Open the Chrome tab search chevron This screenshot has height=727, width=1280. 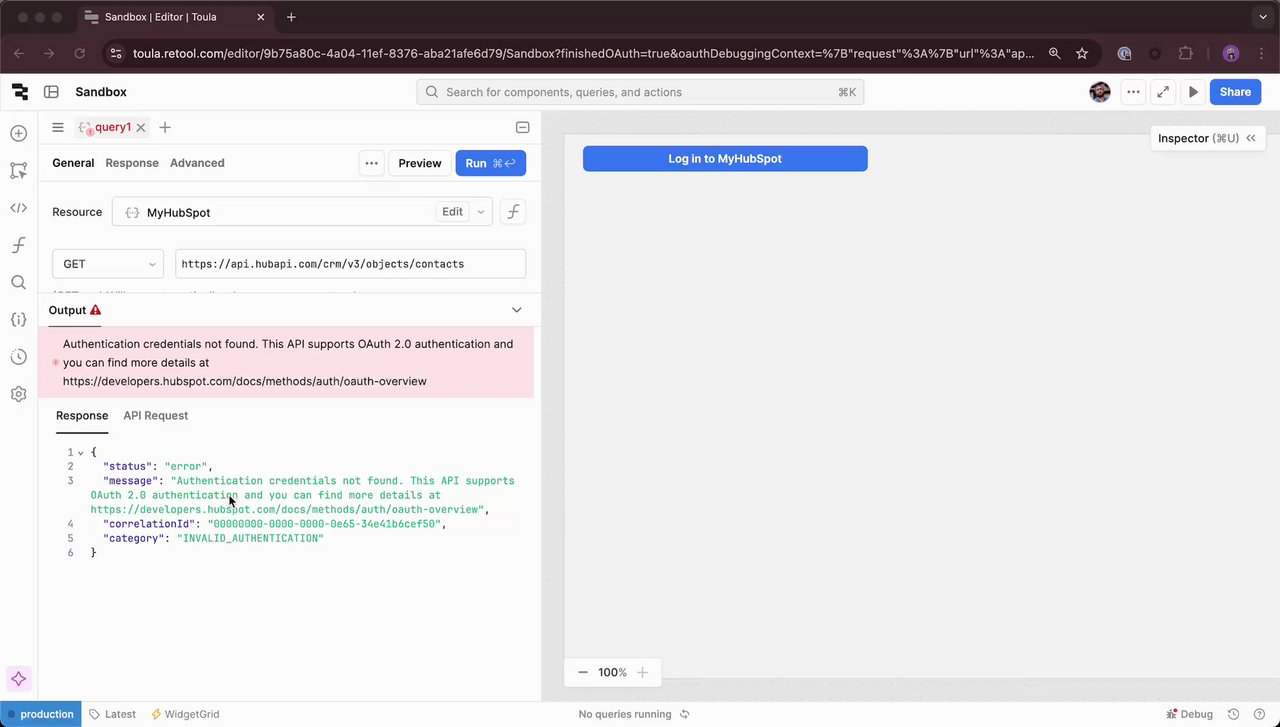[1264, 17]
